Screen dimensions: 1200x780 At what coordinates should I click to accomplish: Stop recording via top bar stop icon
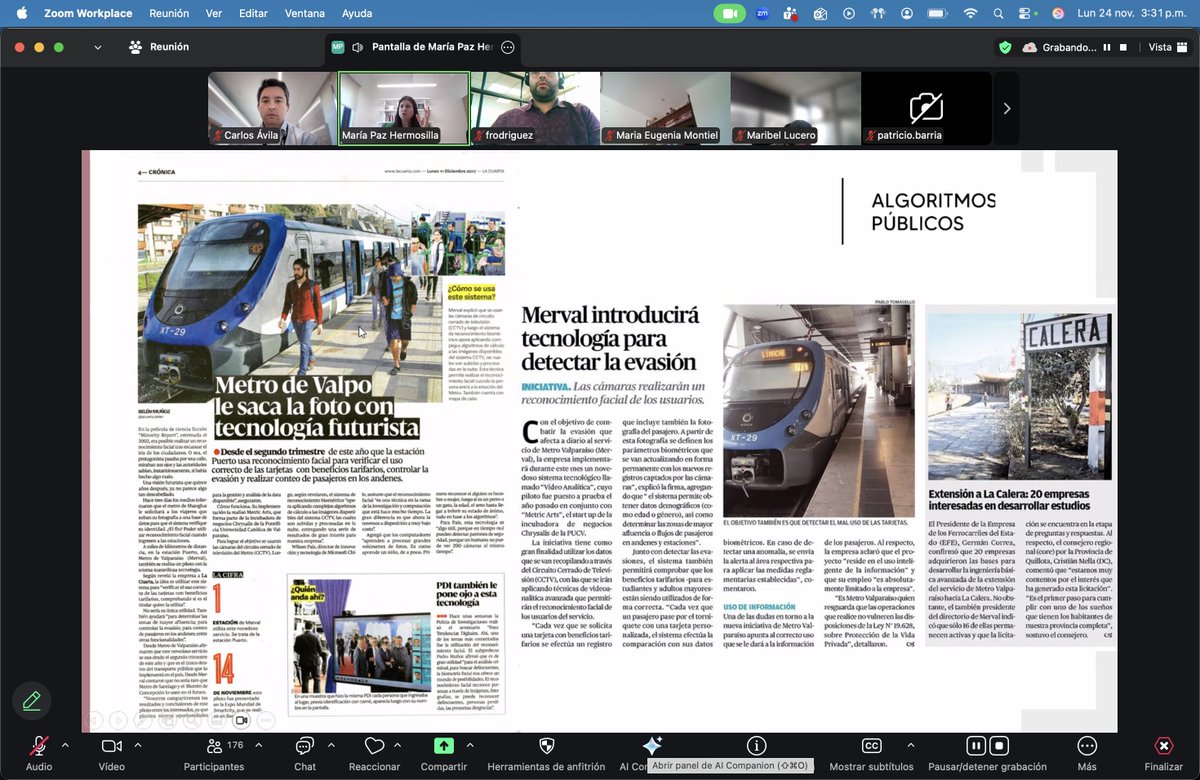1123,47
